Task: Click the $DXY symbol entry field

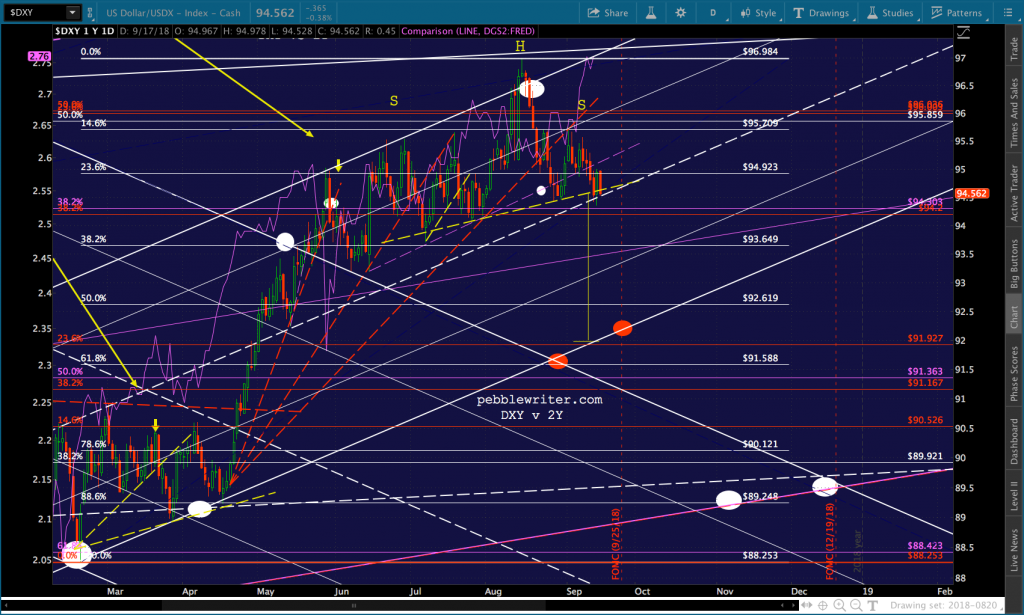Action: tap(34, 12)
